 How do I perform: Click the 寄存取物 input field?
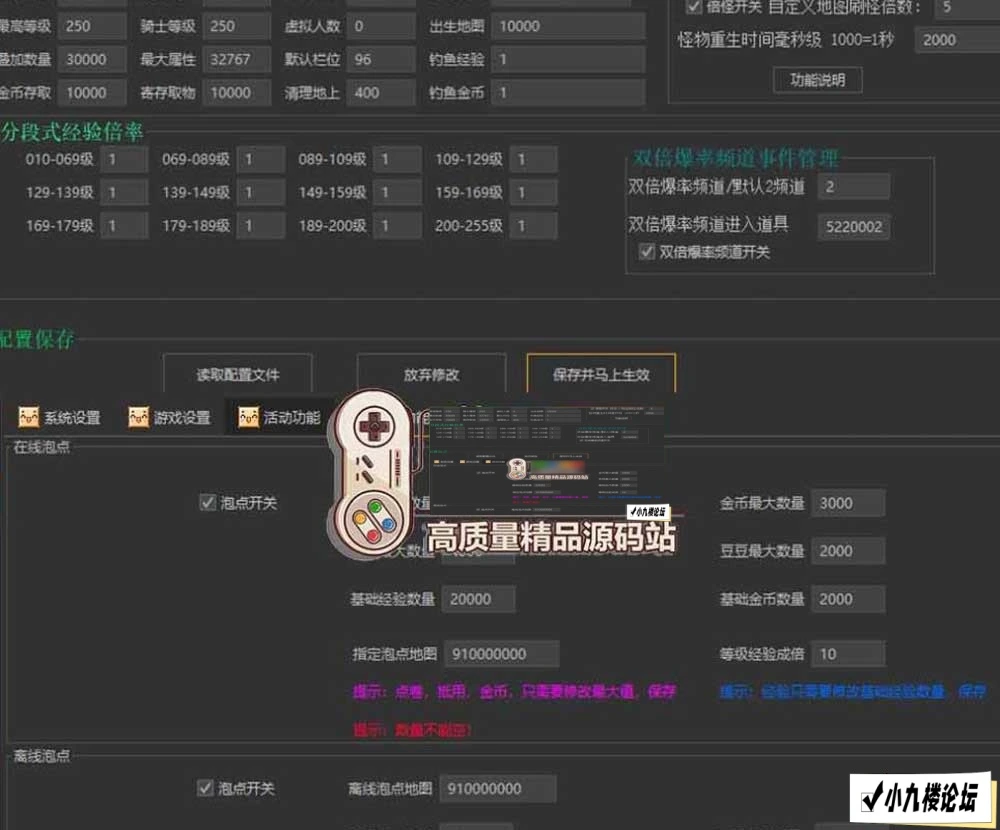(237, 93)
